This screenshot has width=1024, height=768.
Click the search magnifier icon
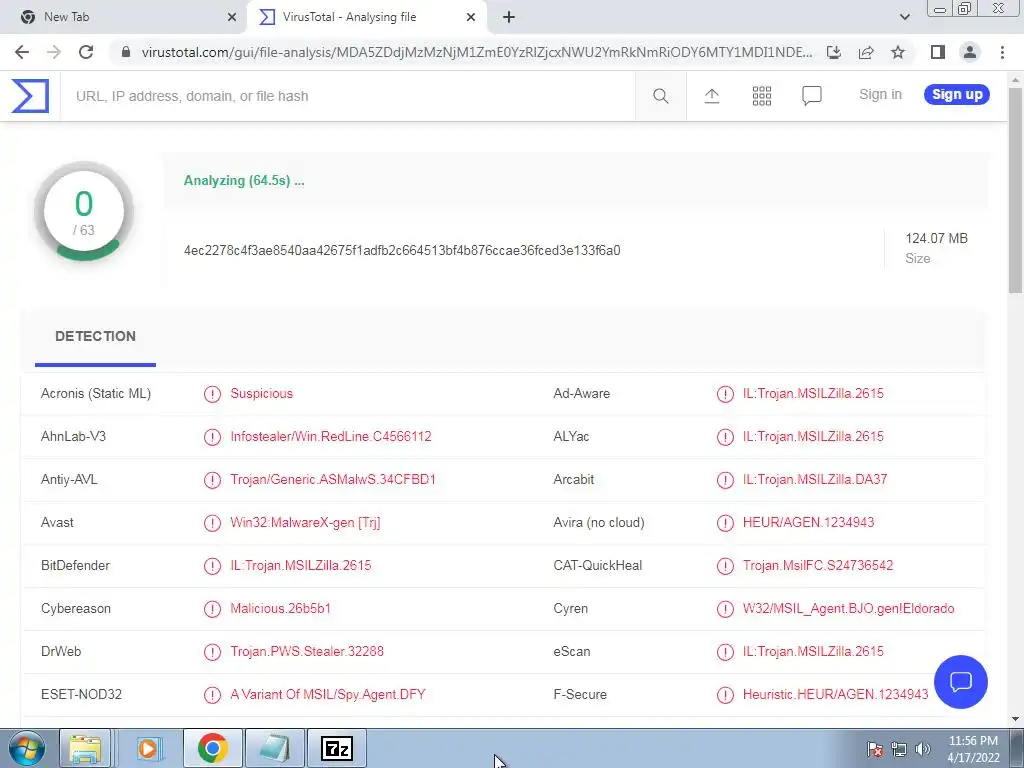[660, 96]
